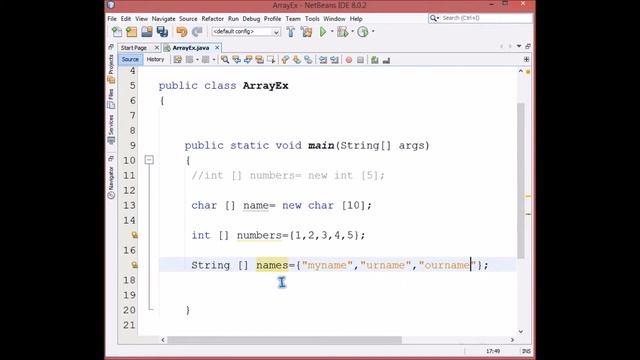Click the editor split toggle button at right
The image size is (640, 360).
click(x=527, y=60)
